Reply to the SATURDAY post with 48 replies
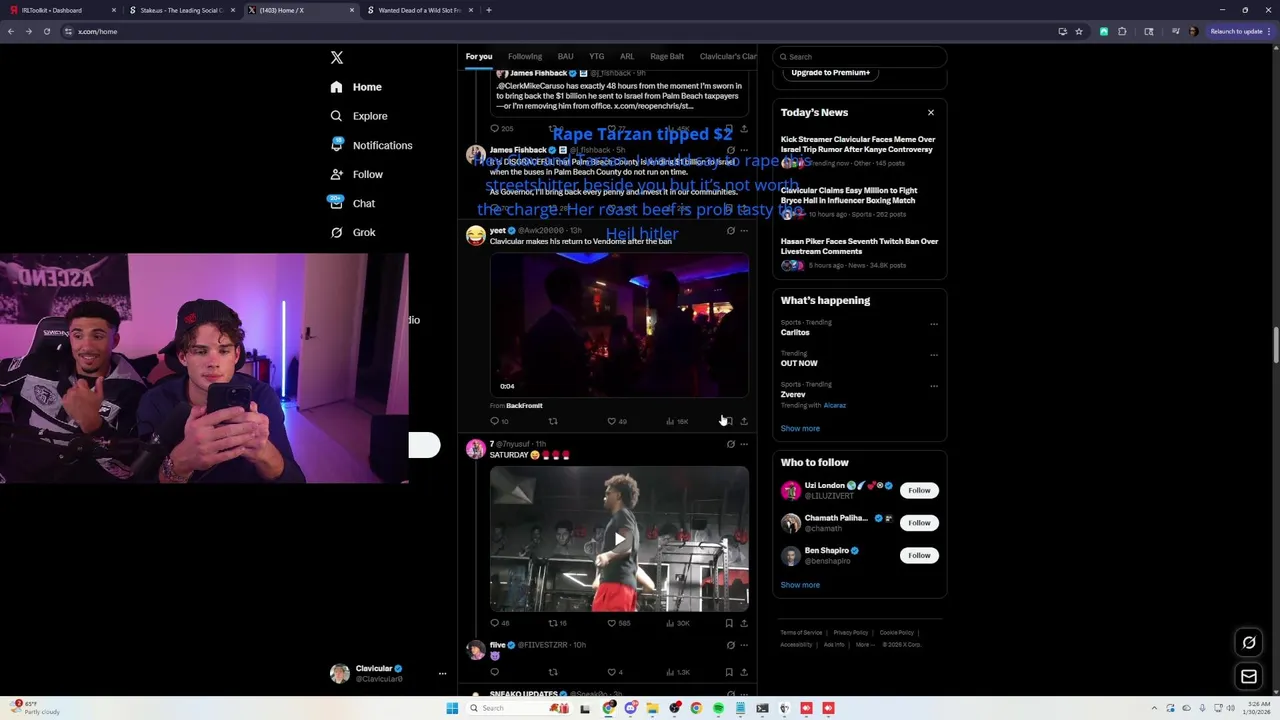Image resolution: width=1280 pixels, height=720 pixels. click(x=499, y=623)
